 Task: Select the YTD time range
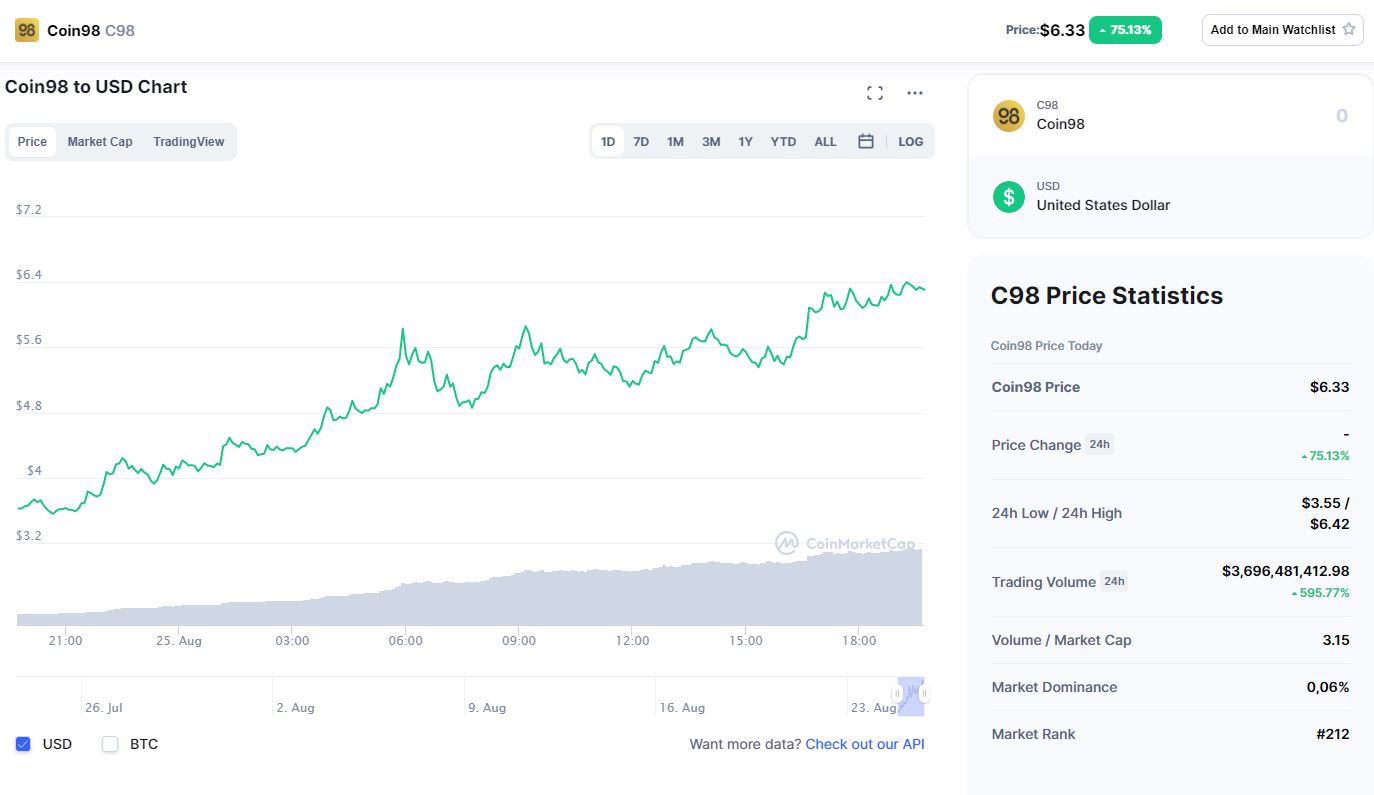(x=783, y=142)
